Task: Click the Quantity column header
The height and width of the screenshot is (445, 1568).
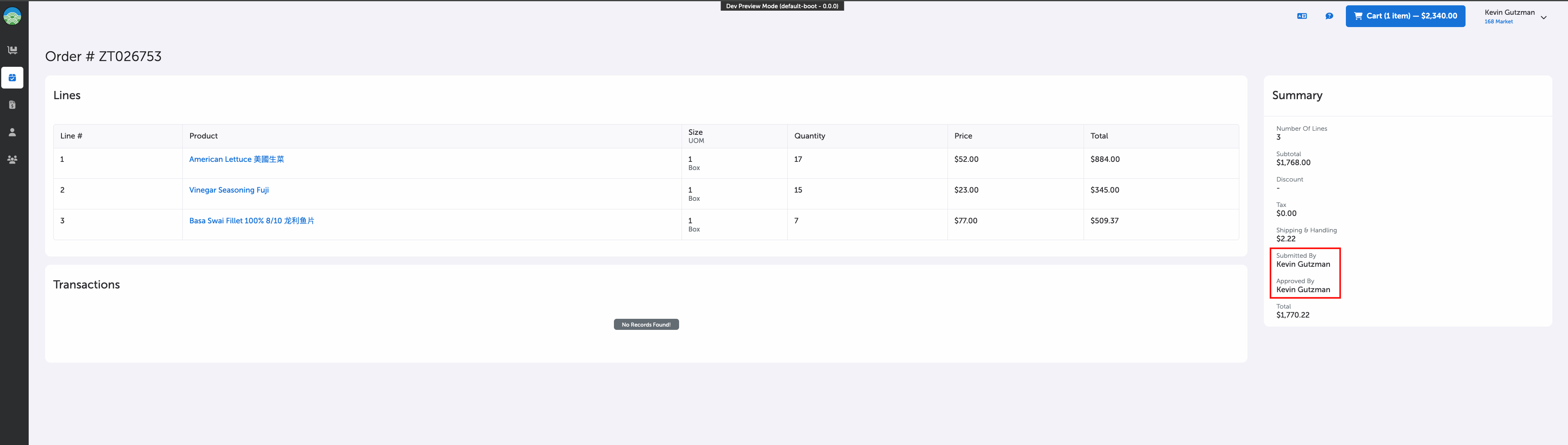Action: 809,136
